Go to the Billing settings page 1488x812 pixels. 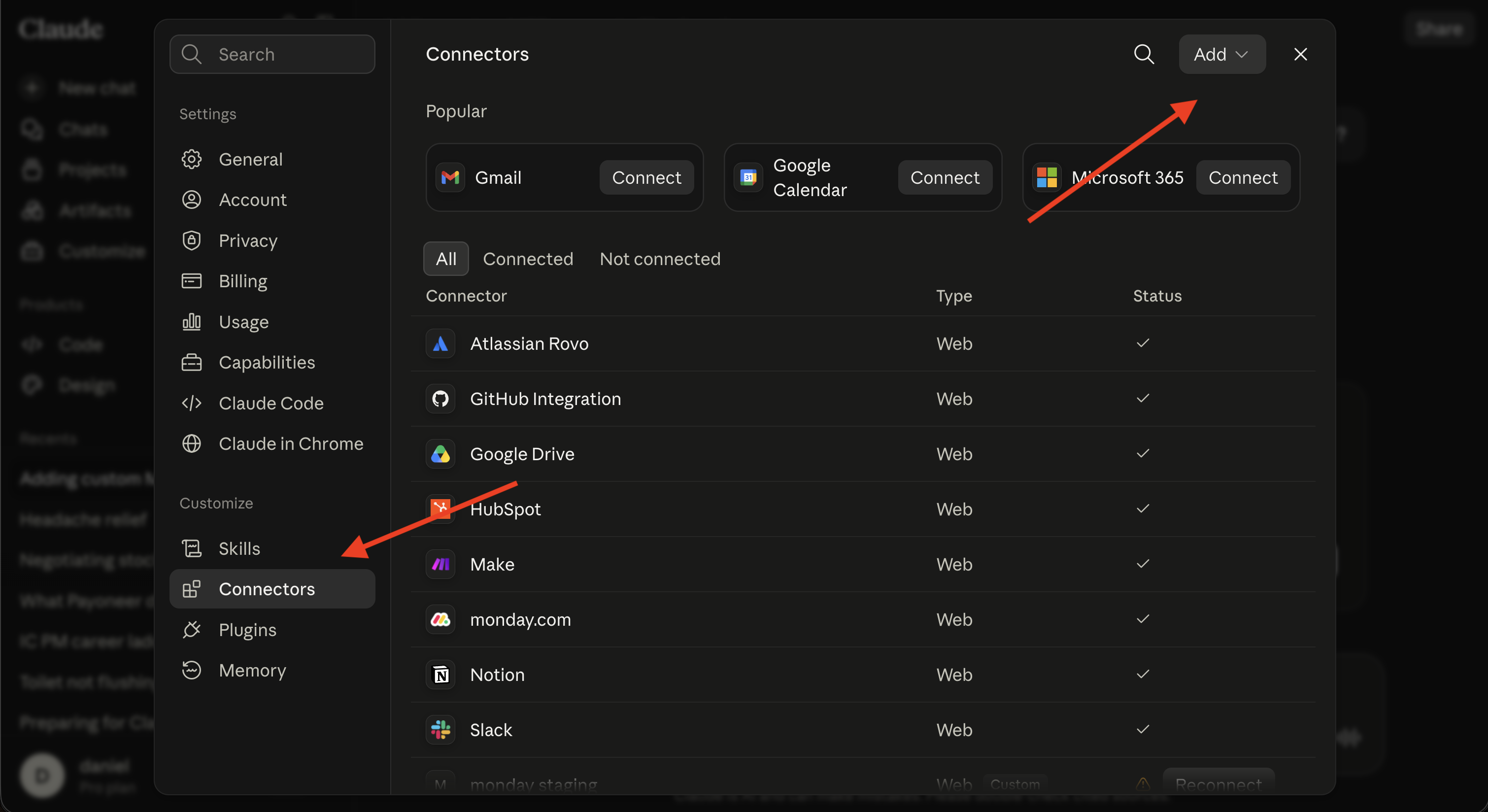click(x=272, y=281)
